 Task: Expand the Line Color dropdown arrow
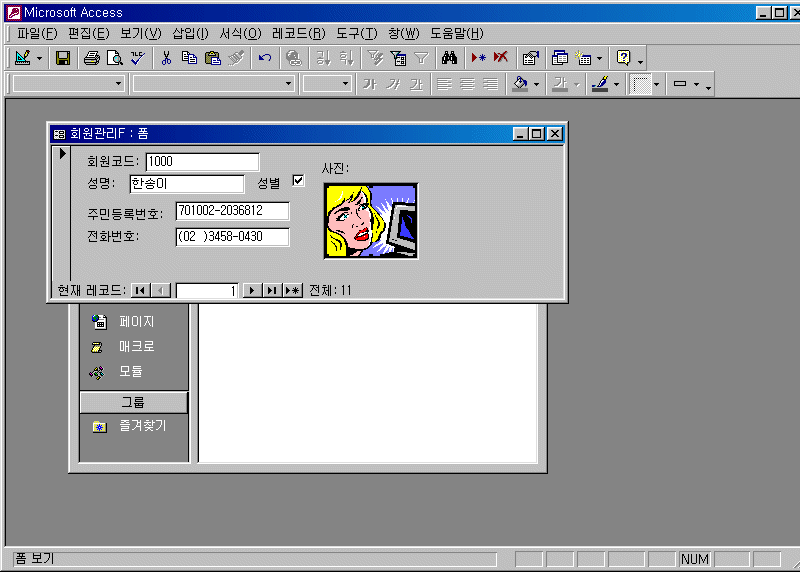(616, 84)
